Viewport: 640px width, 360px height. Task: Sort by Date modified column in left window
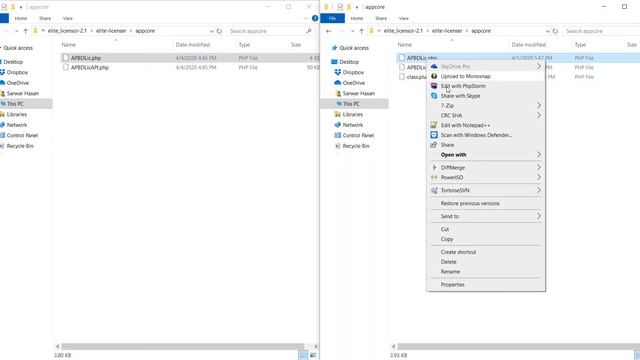tap(193, 45)
